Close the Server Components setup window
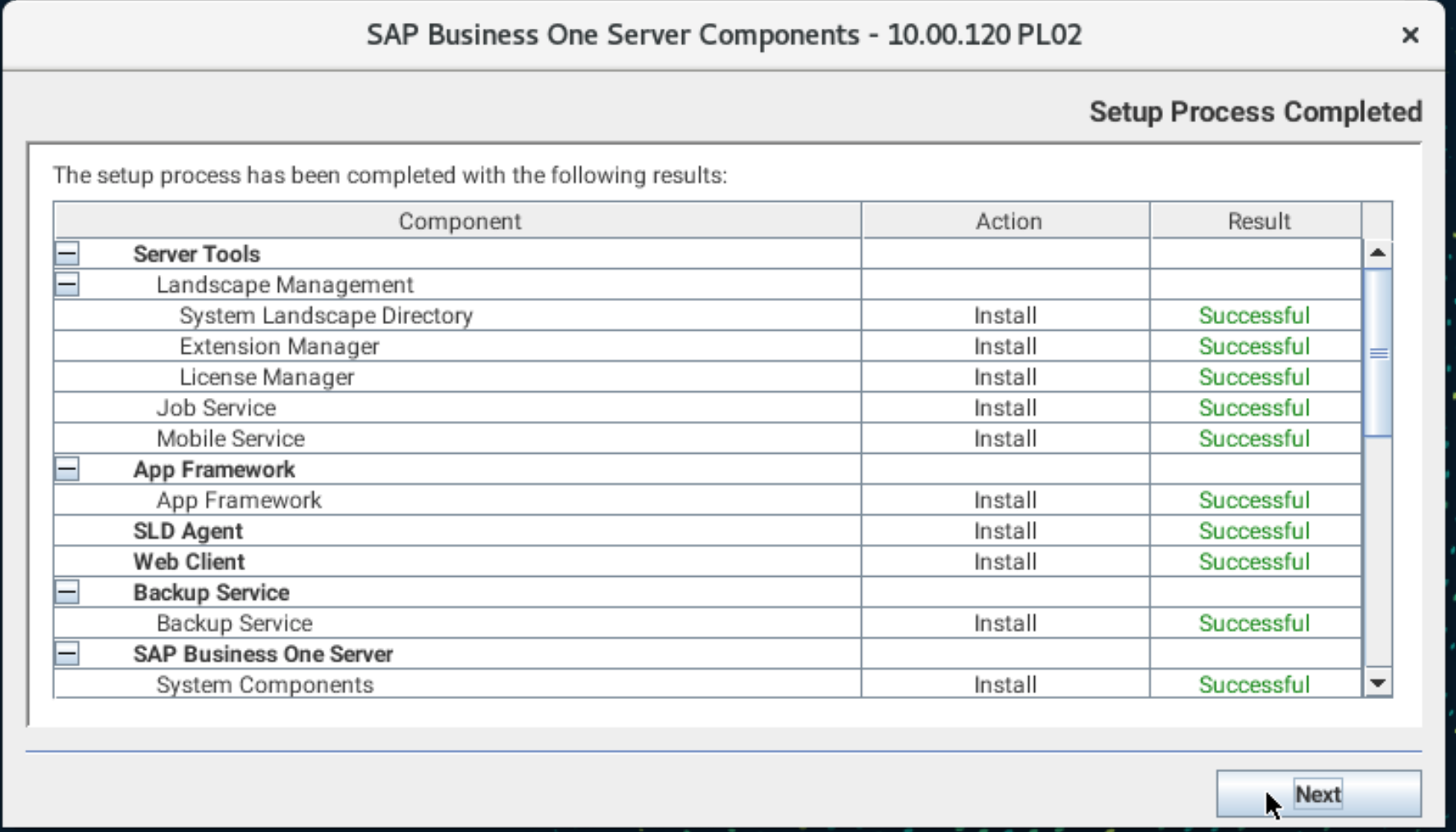This screenshot has height=832, width=1456. [1410, 35]
